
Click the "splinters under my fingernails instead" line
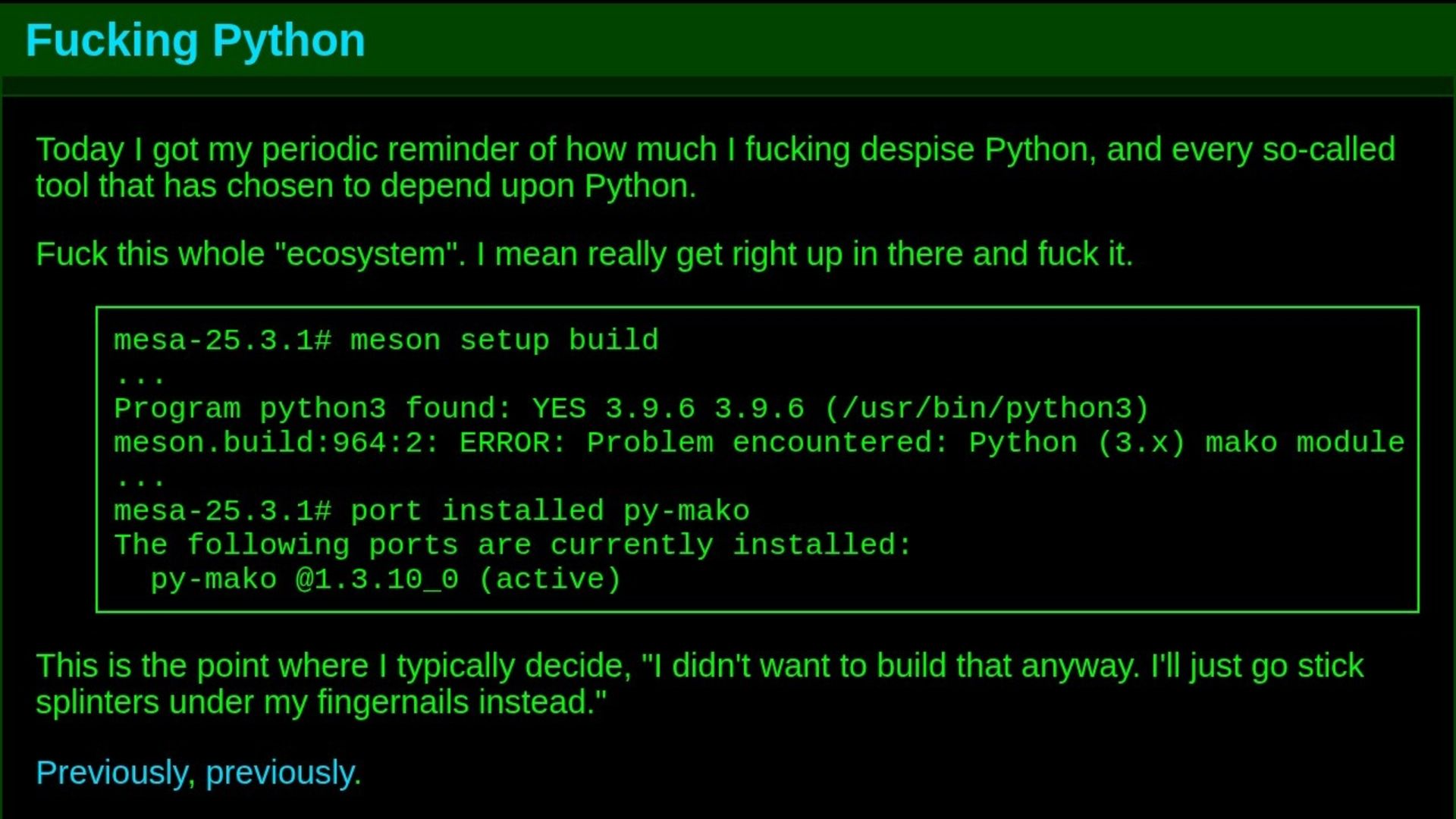(321, 702)
